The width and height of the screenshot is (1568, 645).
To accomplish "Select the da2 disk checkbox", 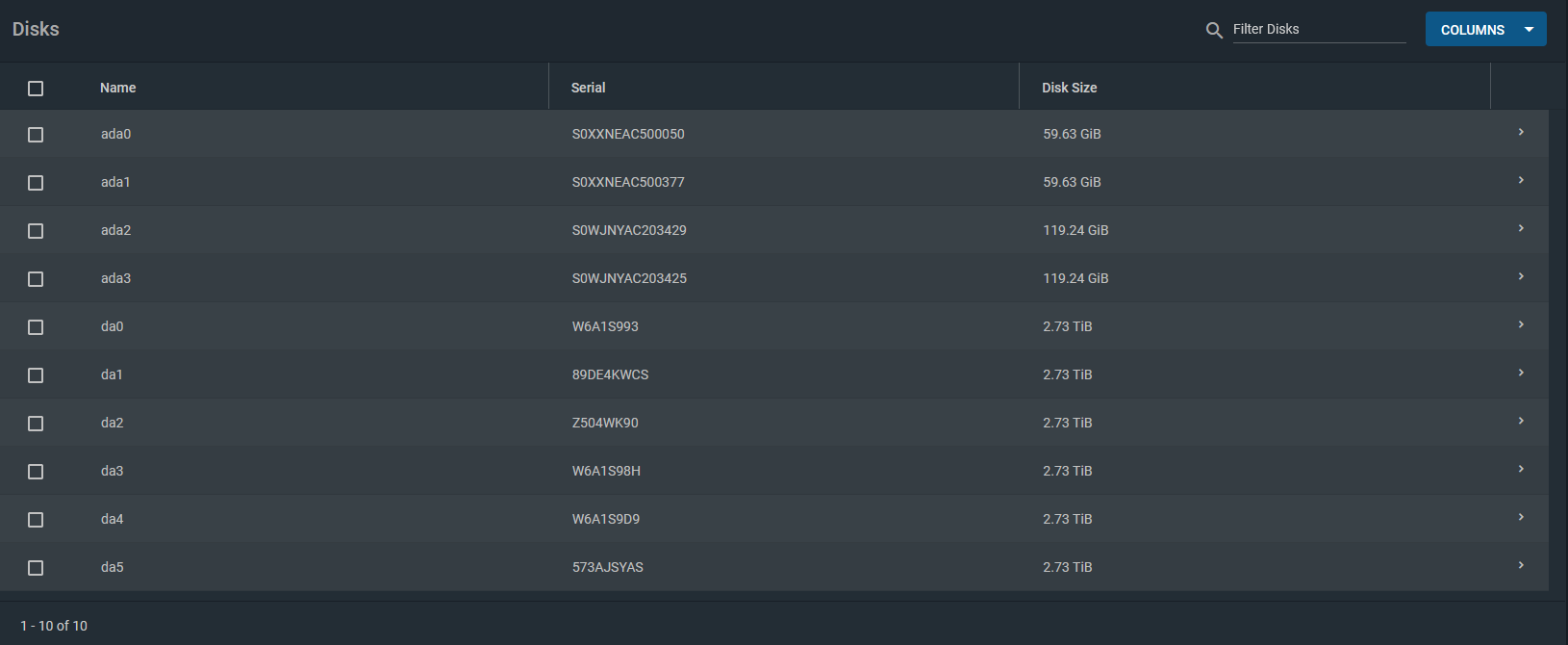I will (36, 424).
